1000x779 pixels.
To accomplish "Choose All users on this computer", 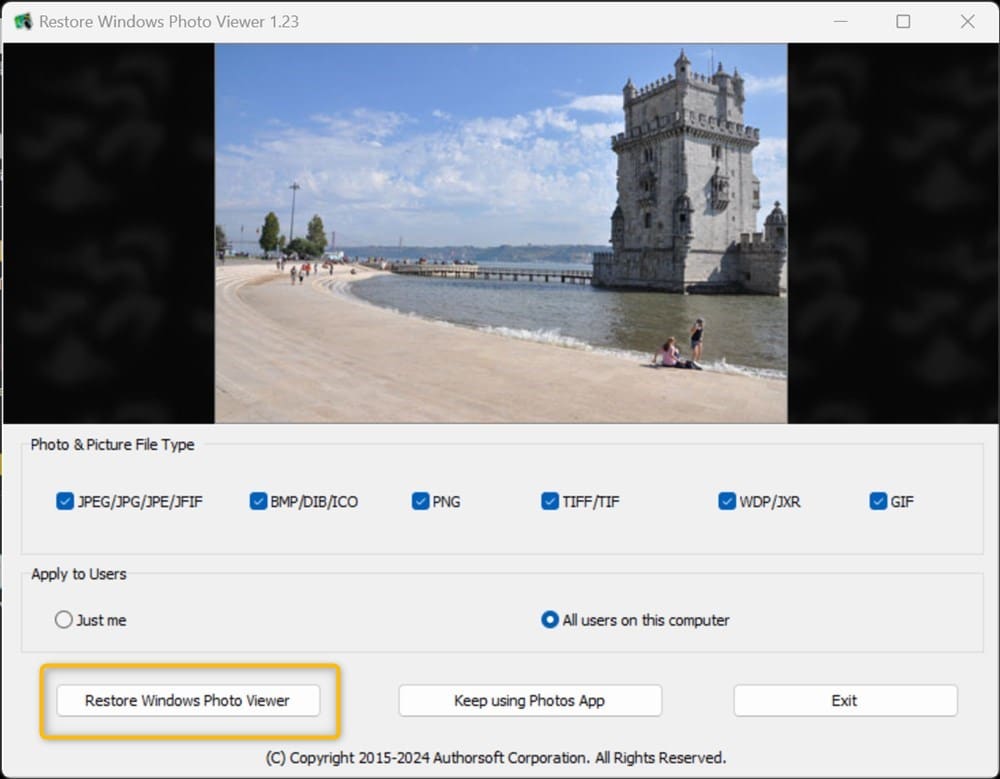I will pos(548,620).
